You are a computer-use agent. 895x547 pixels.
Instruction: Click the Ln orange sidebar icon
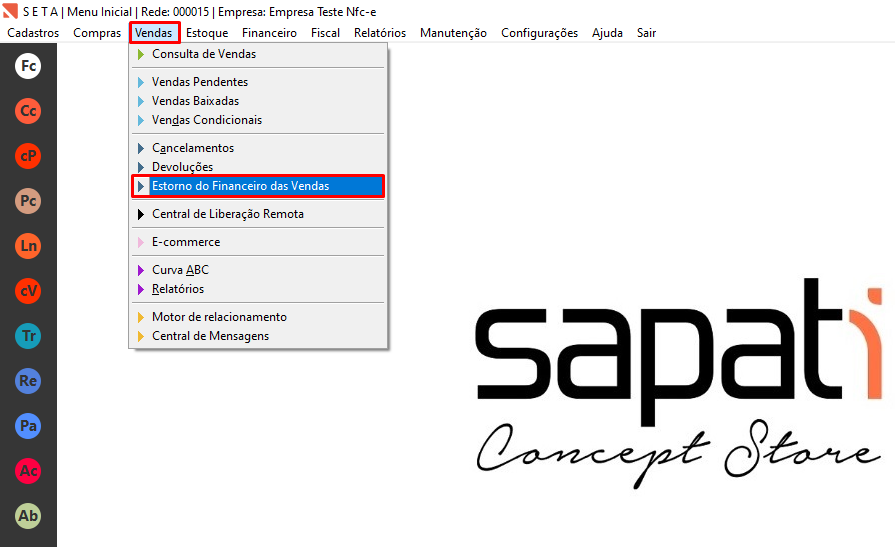click(x=28, y=246)
